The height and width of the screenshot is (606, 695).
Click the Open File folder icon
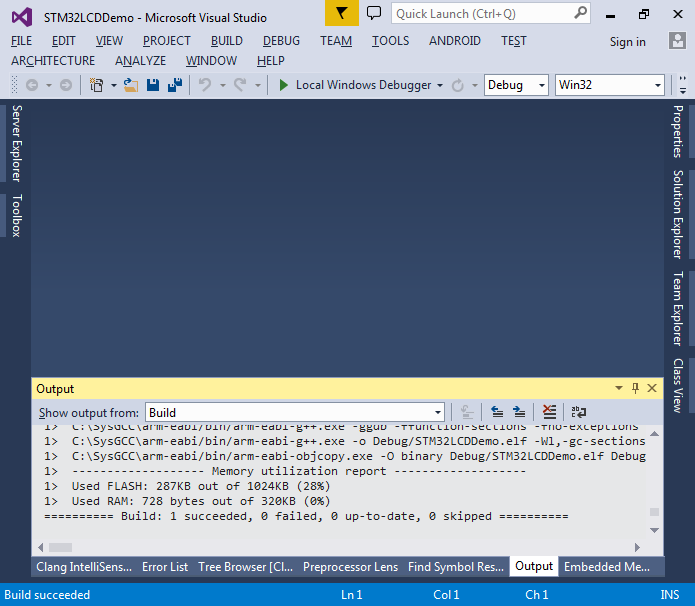[130, 85]
